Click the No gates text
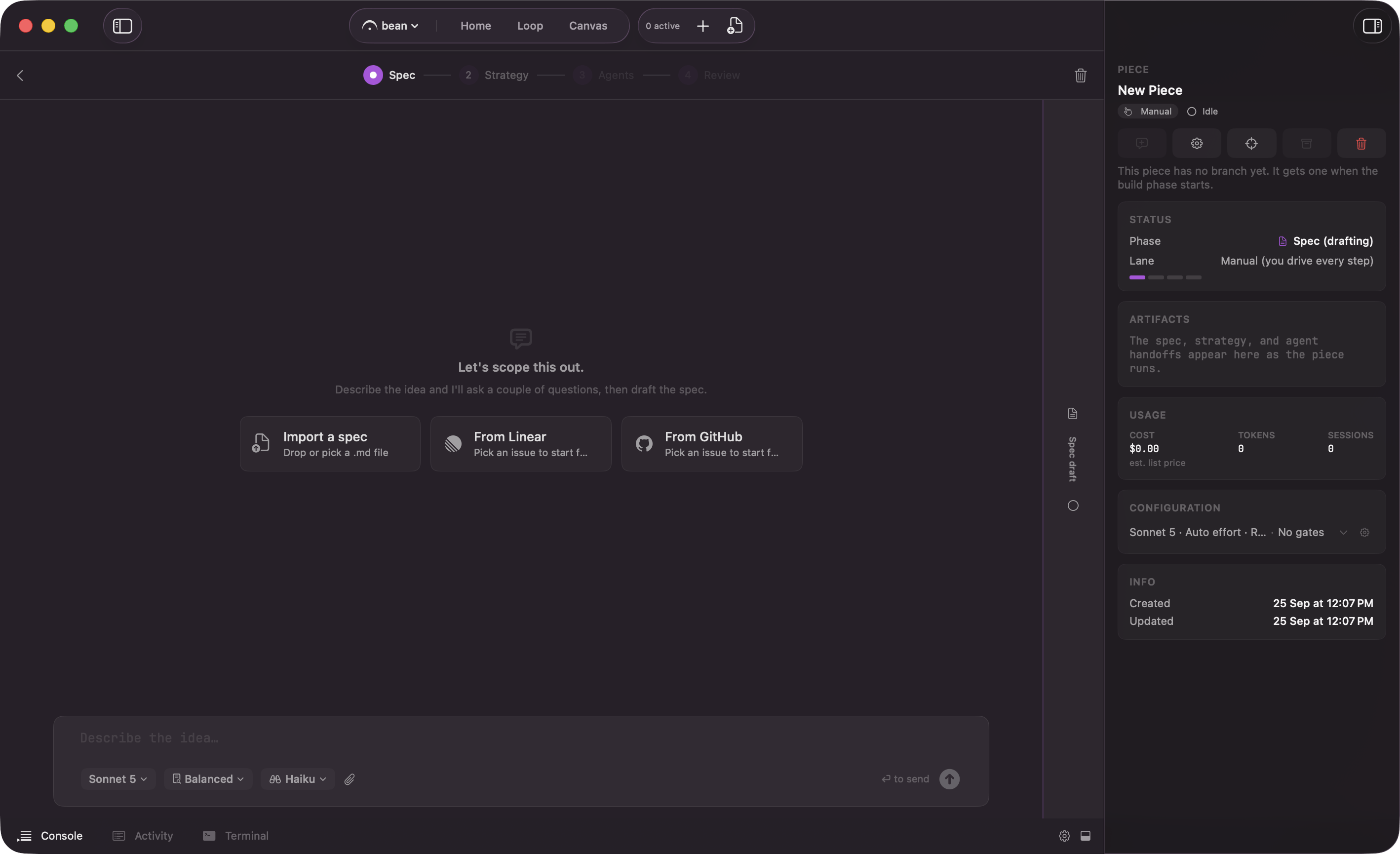Viewport: 1400px width, 854px height. 1301,533
